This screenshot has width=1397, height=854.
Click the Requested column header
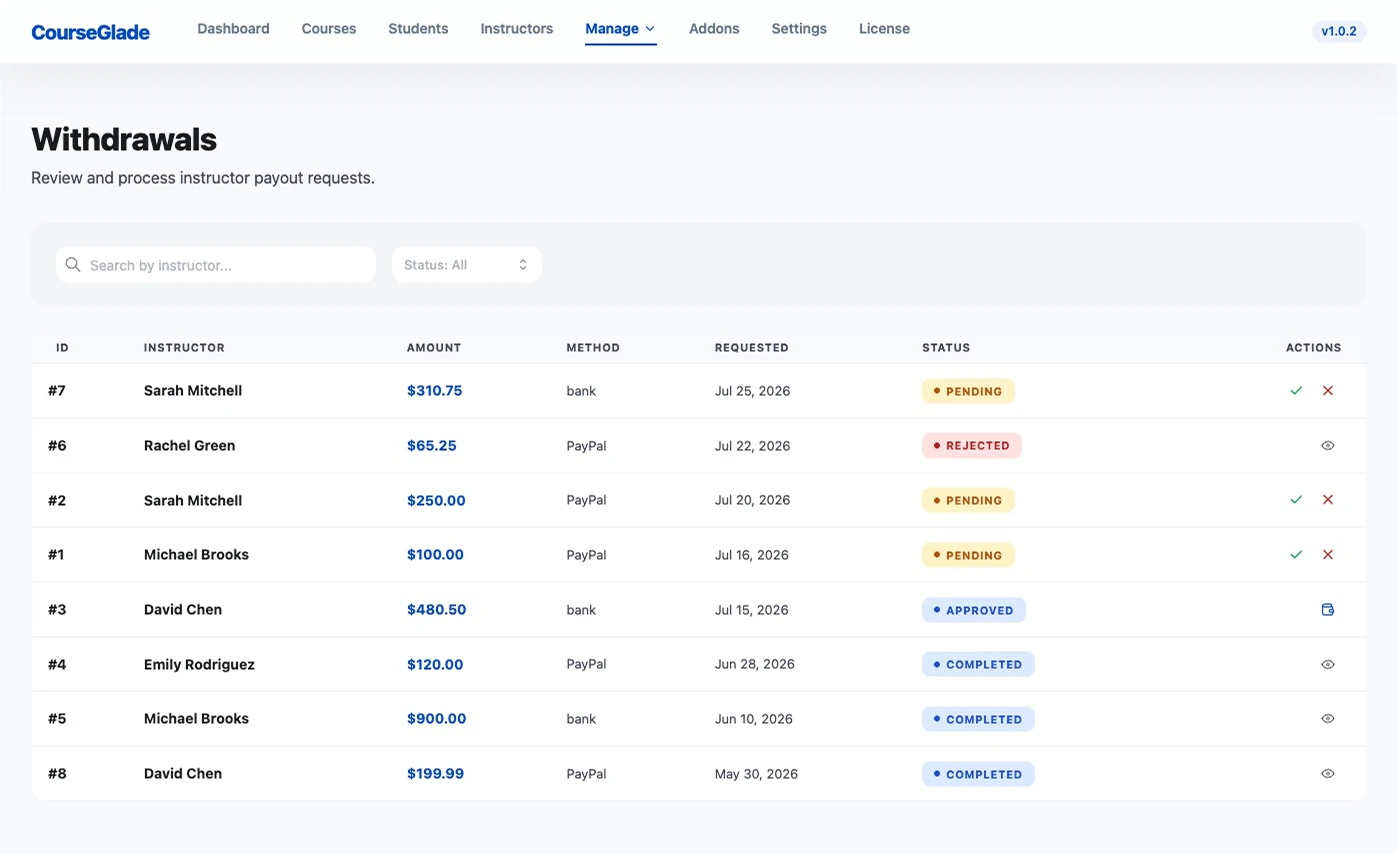click(751, 348)
